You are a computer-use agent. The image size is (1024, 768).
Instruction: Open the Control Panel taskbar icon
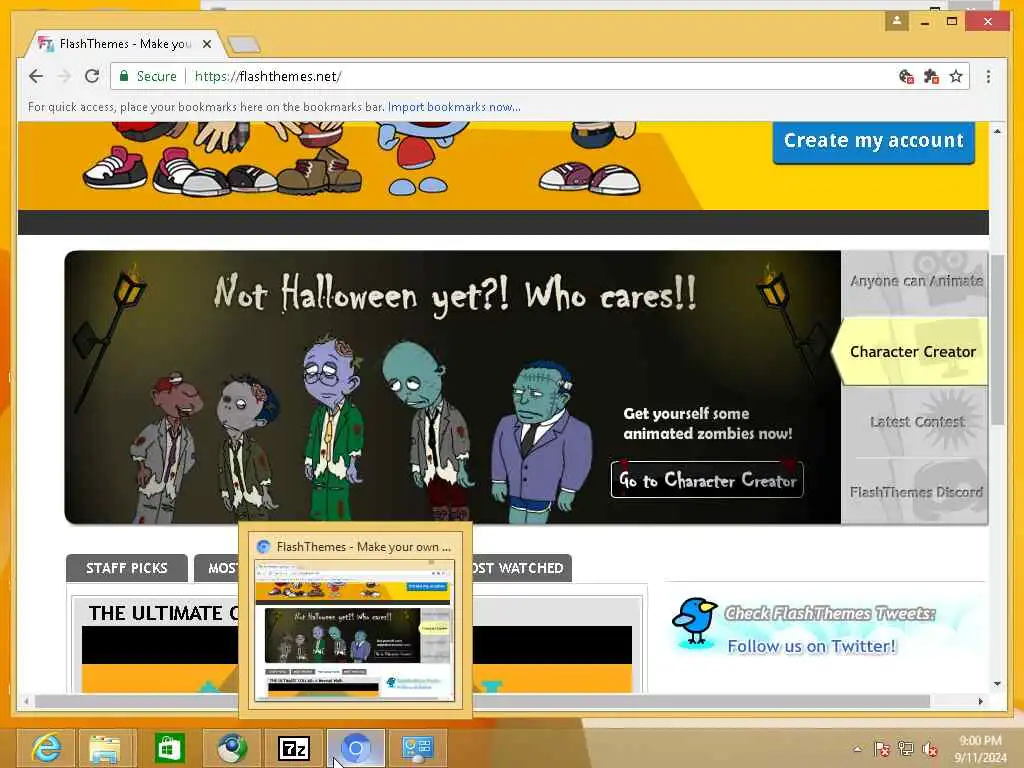[x=417, y=748]
